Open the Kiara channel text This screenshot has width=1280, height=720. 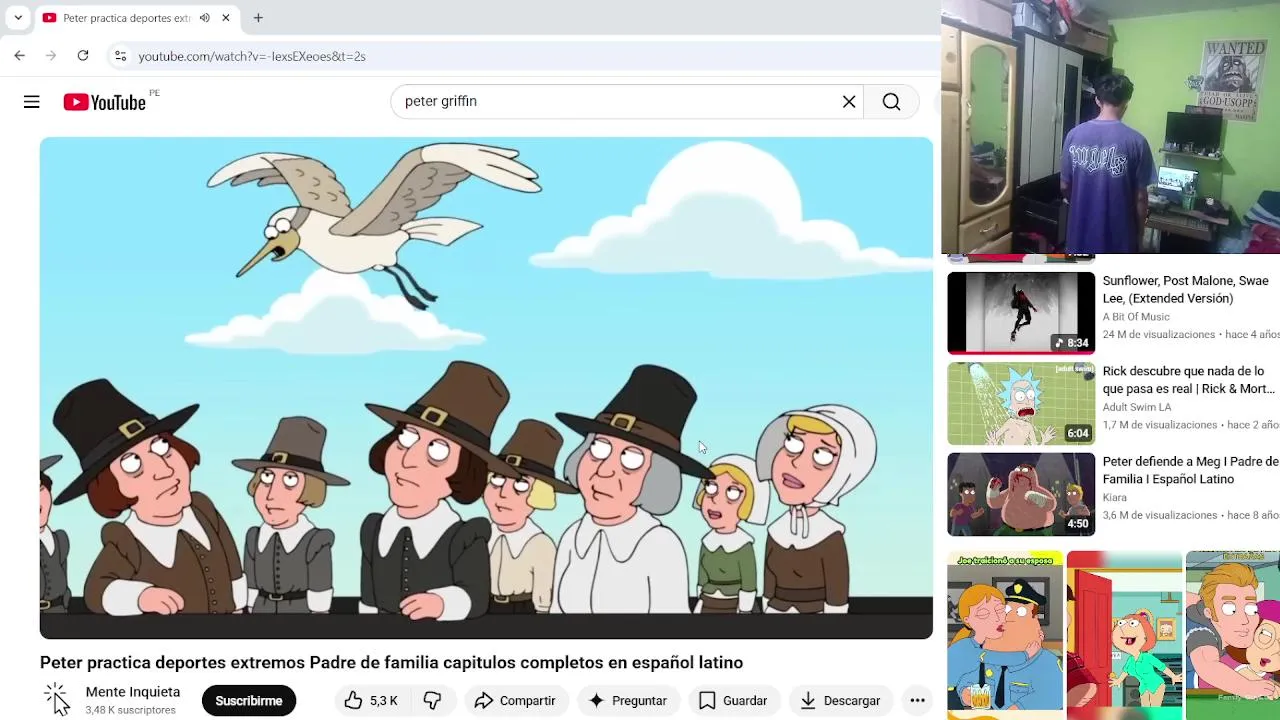1115,497
